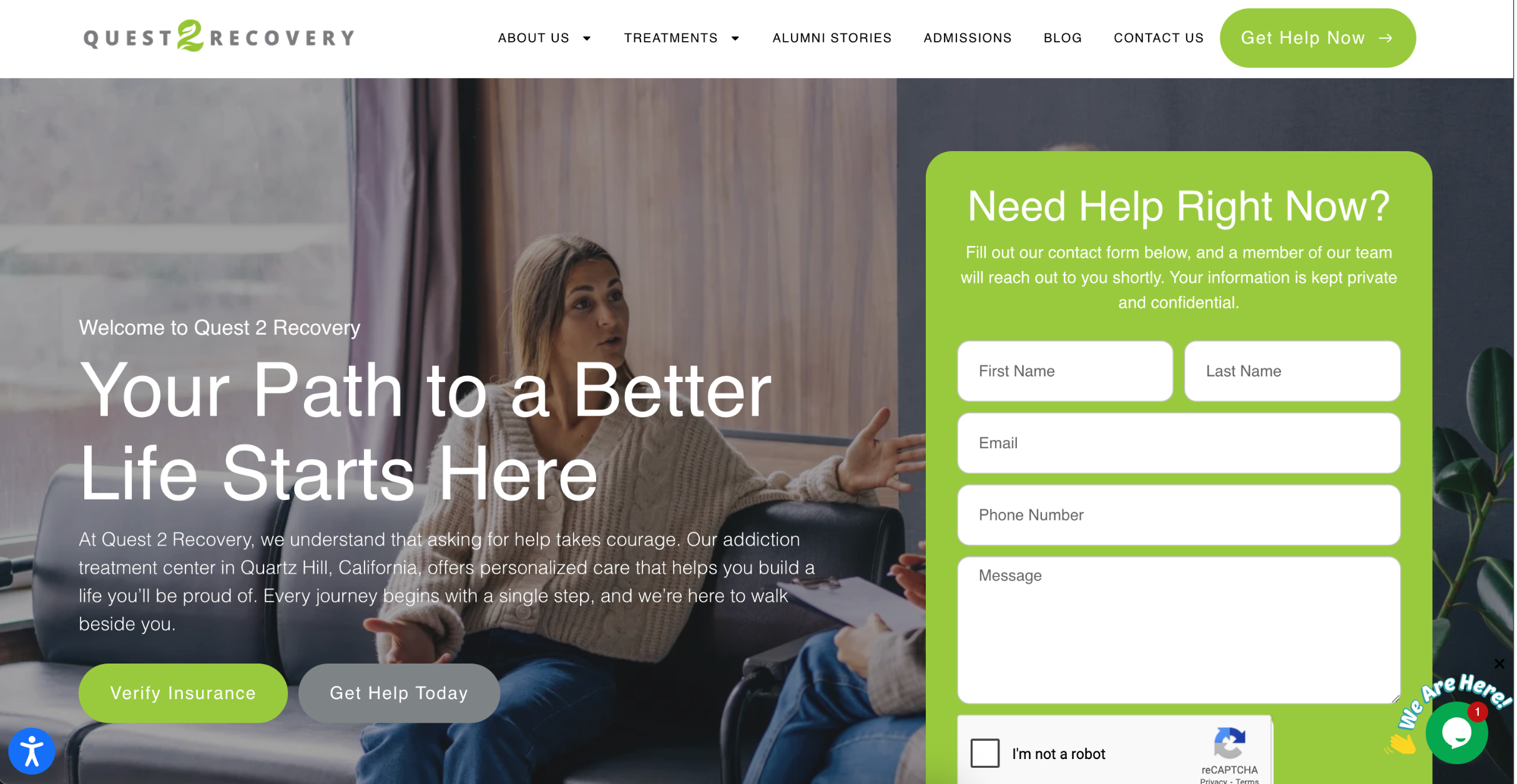Viewport: 1517px width, 784px height.
Task: Click the reCAPTCHA logo icon
Action: (x=1229, y=743)
